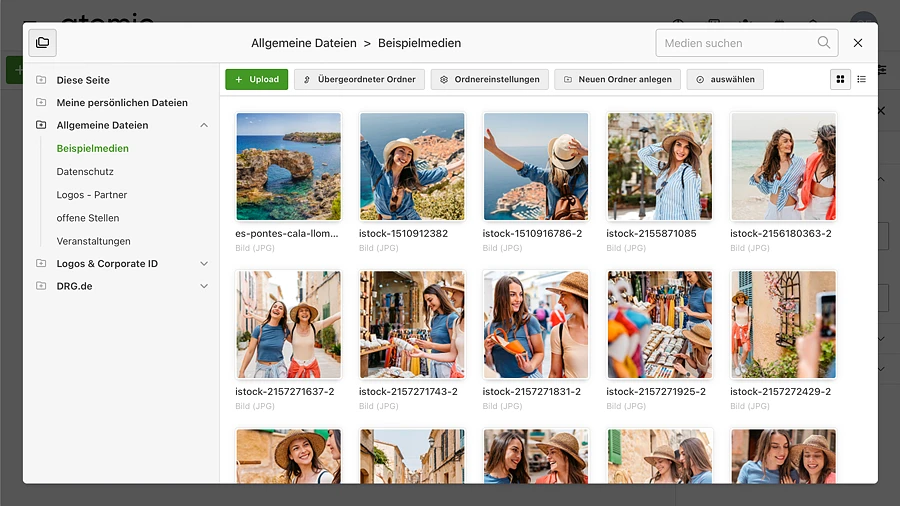900x506 pixels.
Task: Activate the auswählen selection mode
Action: click(x=726, y=79)
